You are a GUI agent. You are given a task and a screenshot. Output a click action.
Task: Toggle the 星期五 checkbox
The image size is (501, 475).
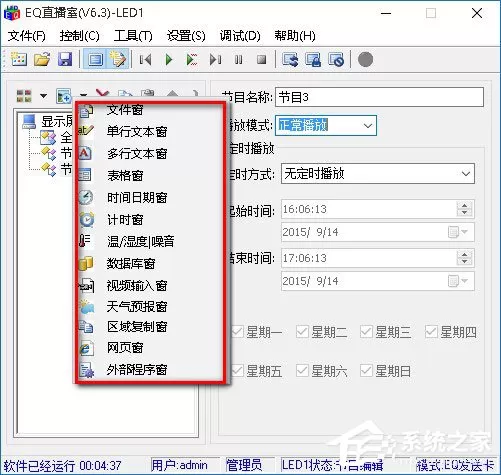click(x=237, y=371)
